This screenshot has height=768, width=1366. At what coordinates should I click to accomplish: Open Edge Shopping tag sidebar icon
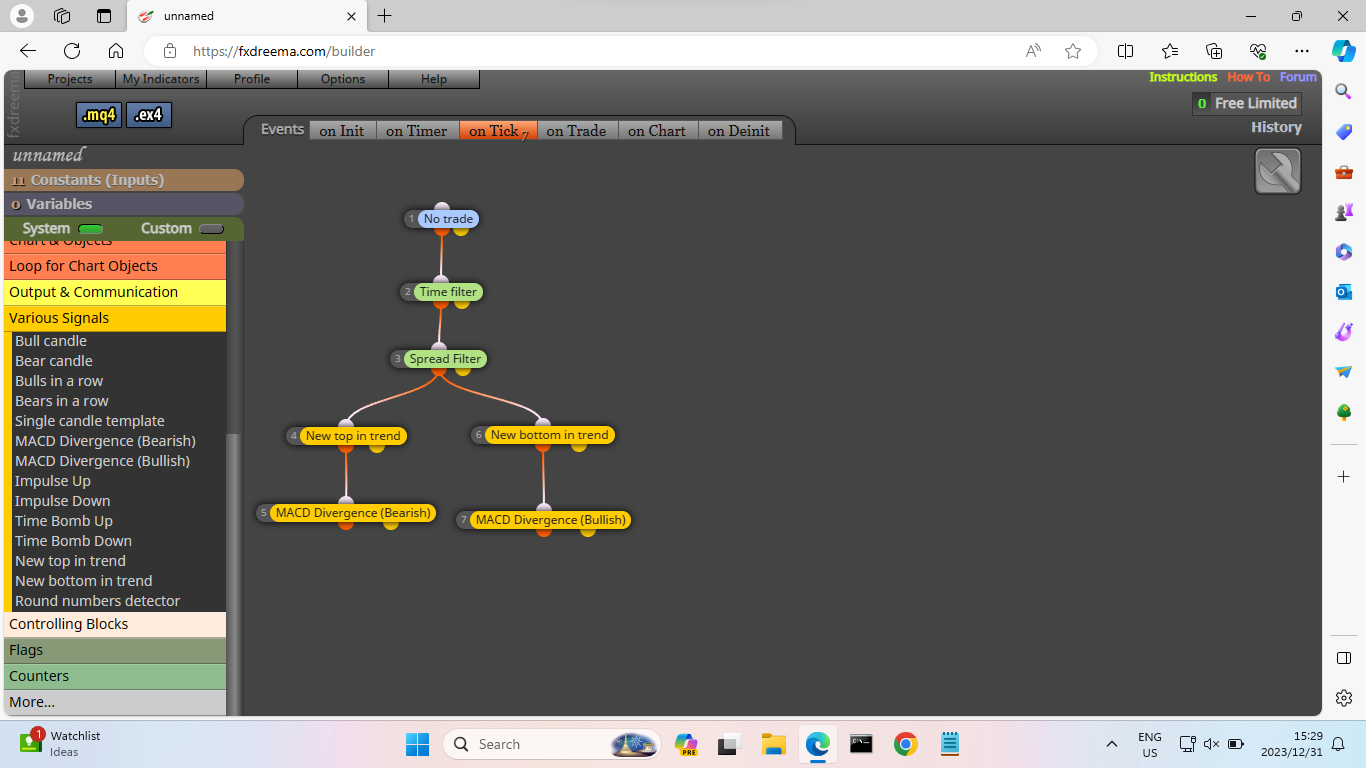(1344, 132)
